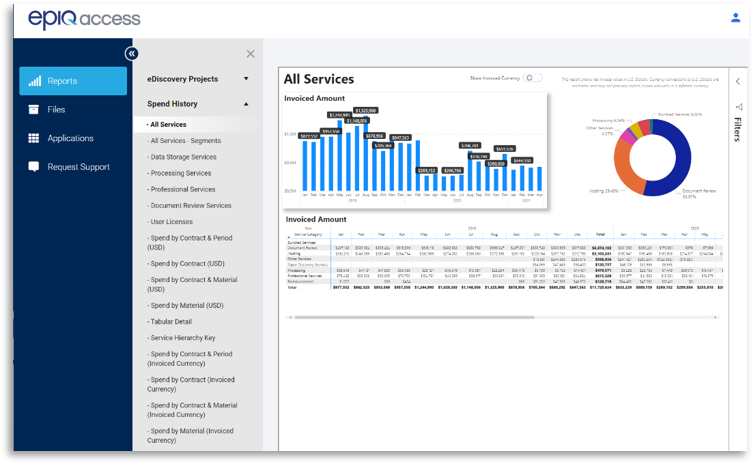Screen dimensions: 753x464
Task: Click the pink Other Services donut segment
Action: 626,136
